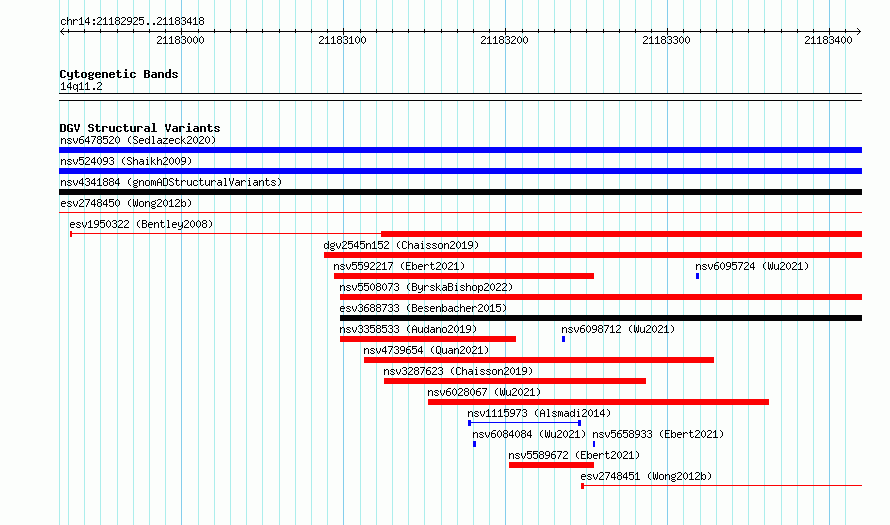The width and height of the screenshot is (890, 525).
Task: Select the red nsv5589672 variant bar
Action: (x=551, y=465)
